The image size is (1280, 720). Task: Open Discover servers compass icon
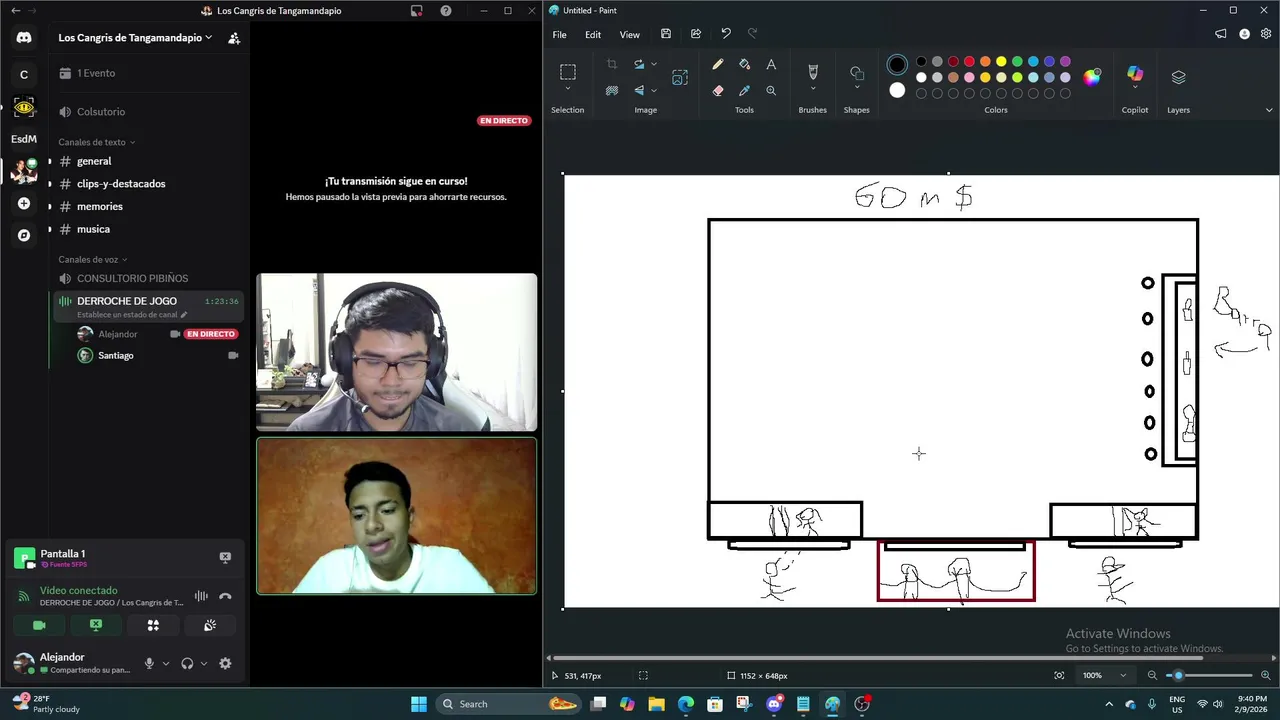[24, 235]
